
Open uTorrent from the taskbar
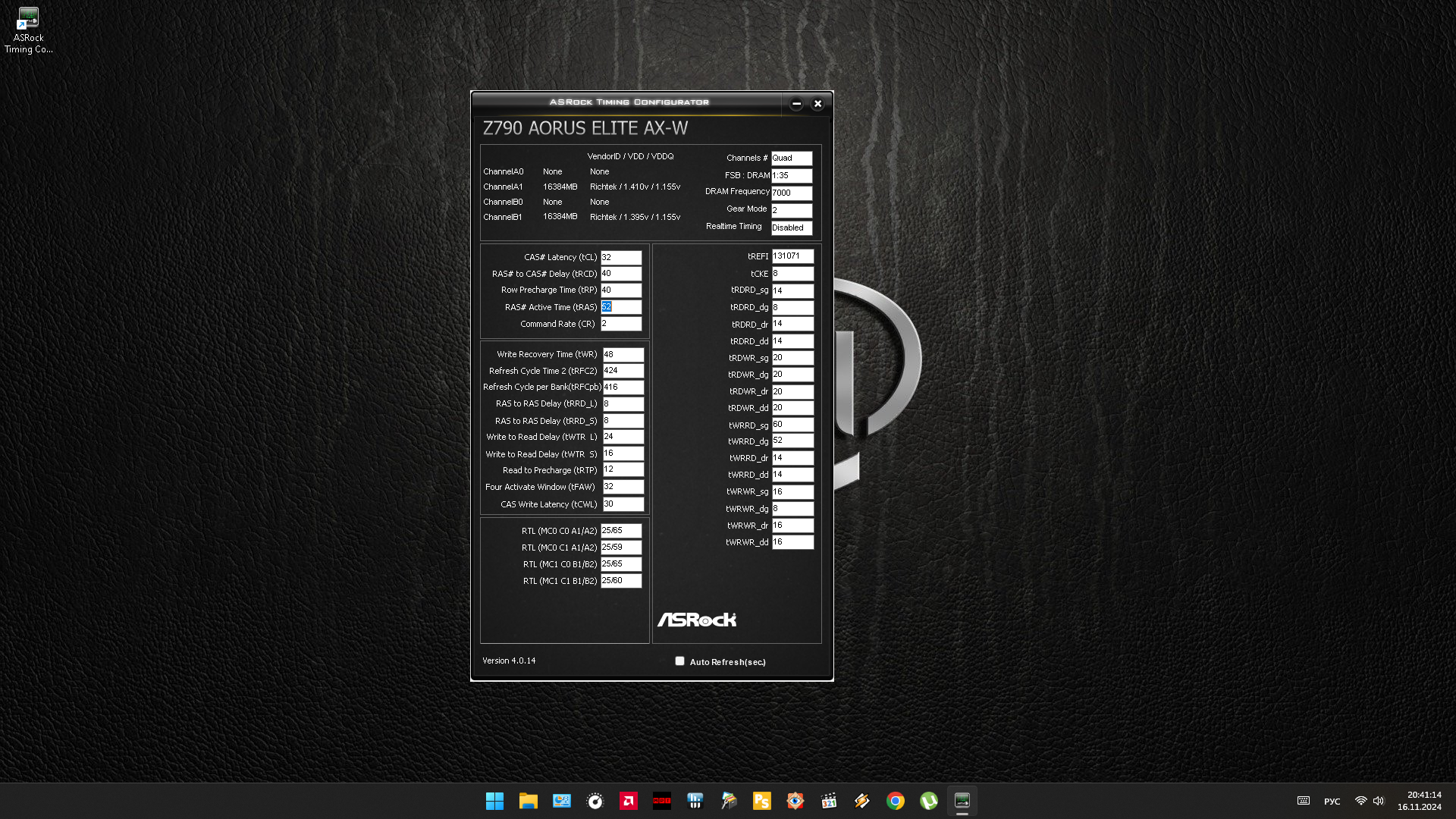pos(928,801)
